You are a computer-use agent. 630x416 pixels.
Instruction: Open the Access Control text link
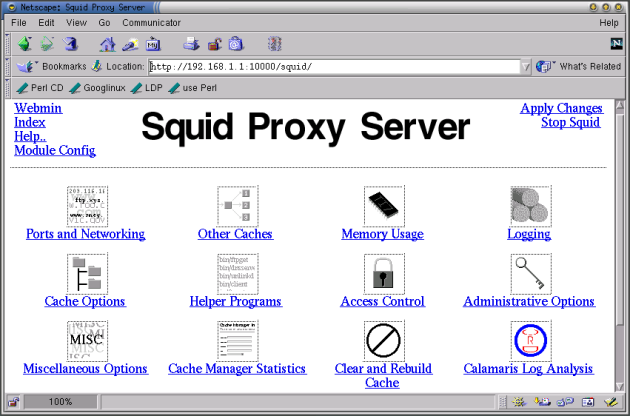(x=382, y=301)
